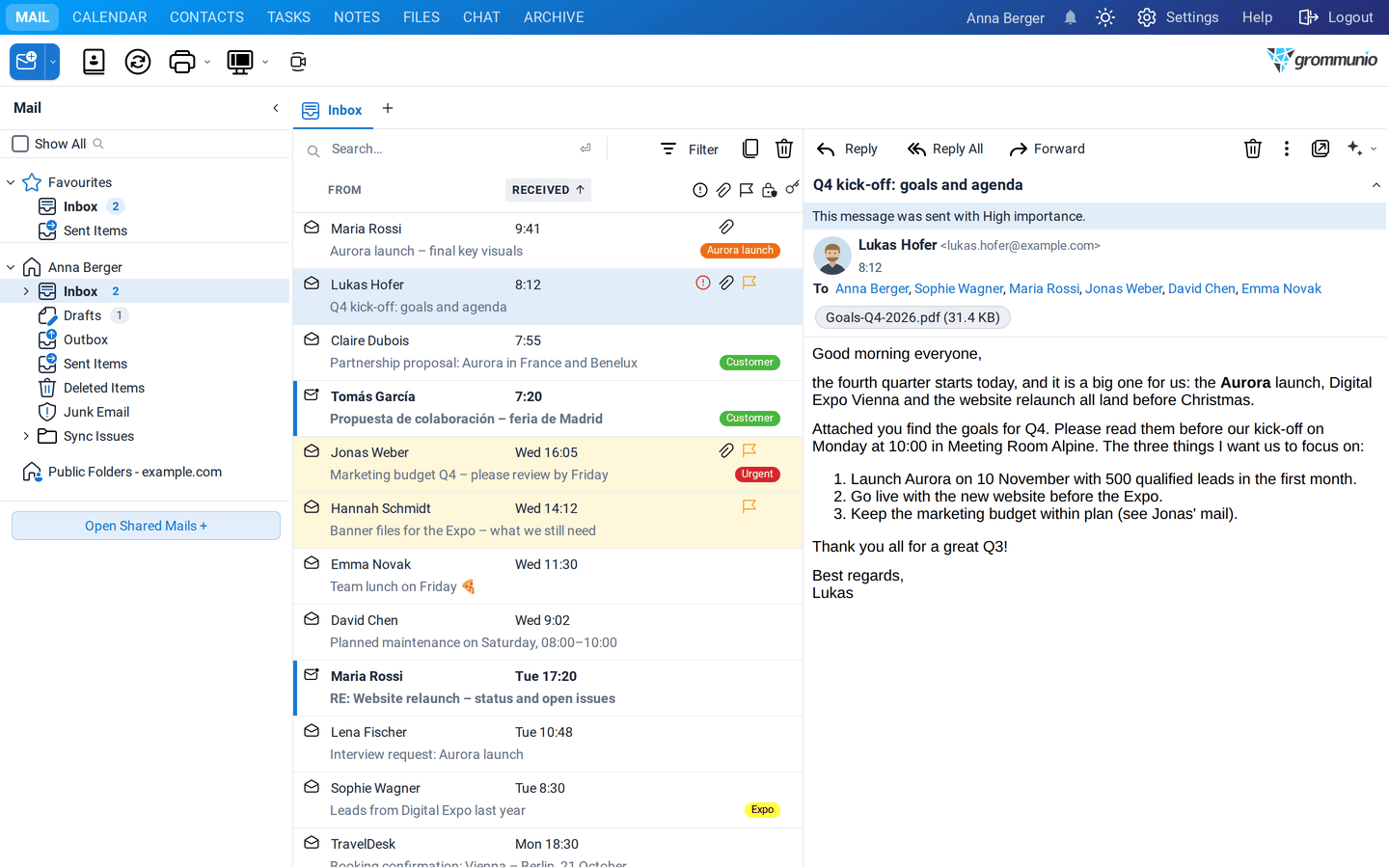The image size is (1389, 868).
Task: Switch to the CALENDAR tab
Action: pos(110,17)
